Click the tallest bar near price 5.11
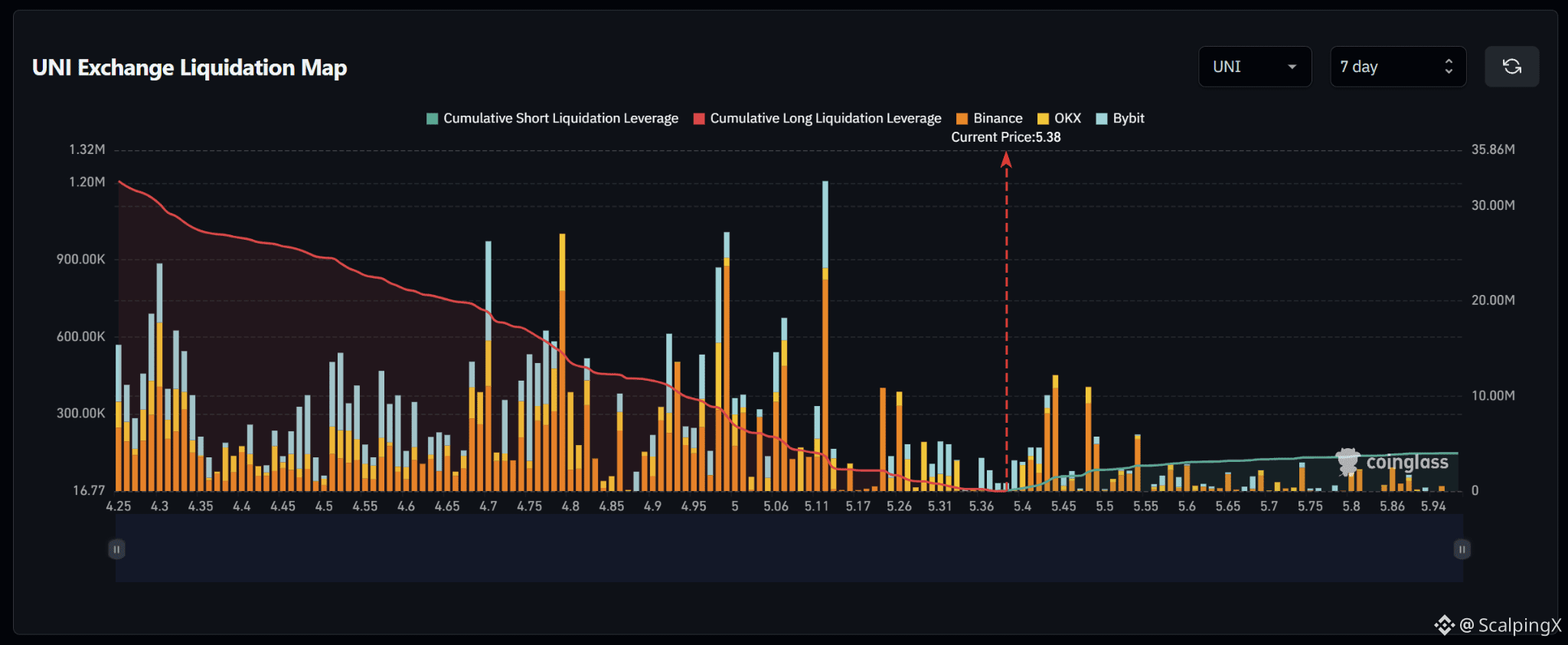Screen dimensions: 1568x645 pyautogui.click(x=825, y=336)
